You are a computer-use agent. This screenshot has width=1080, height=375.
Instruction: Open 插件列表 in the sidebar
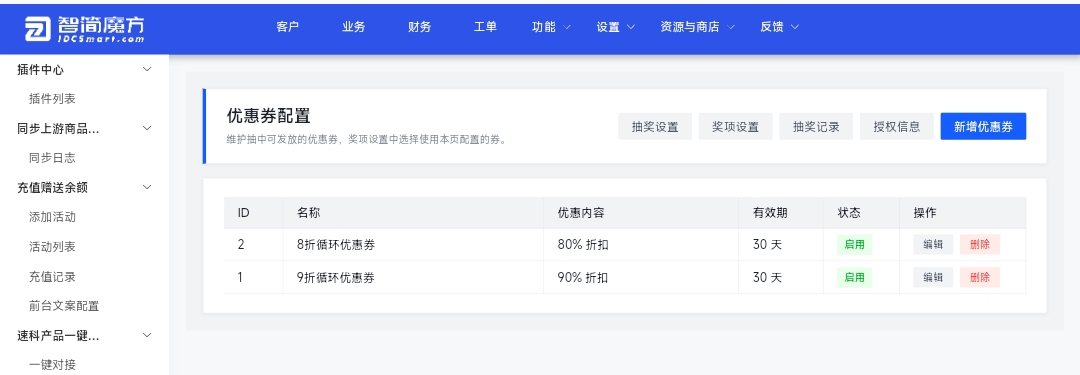[52, 99]
